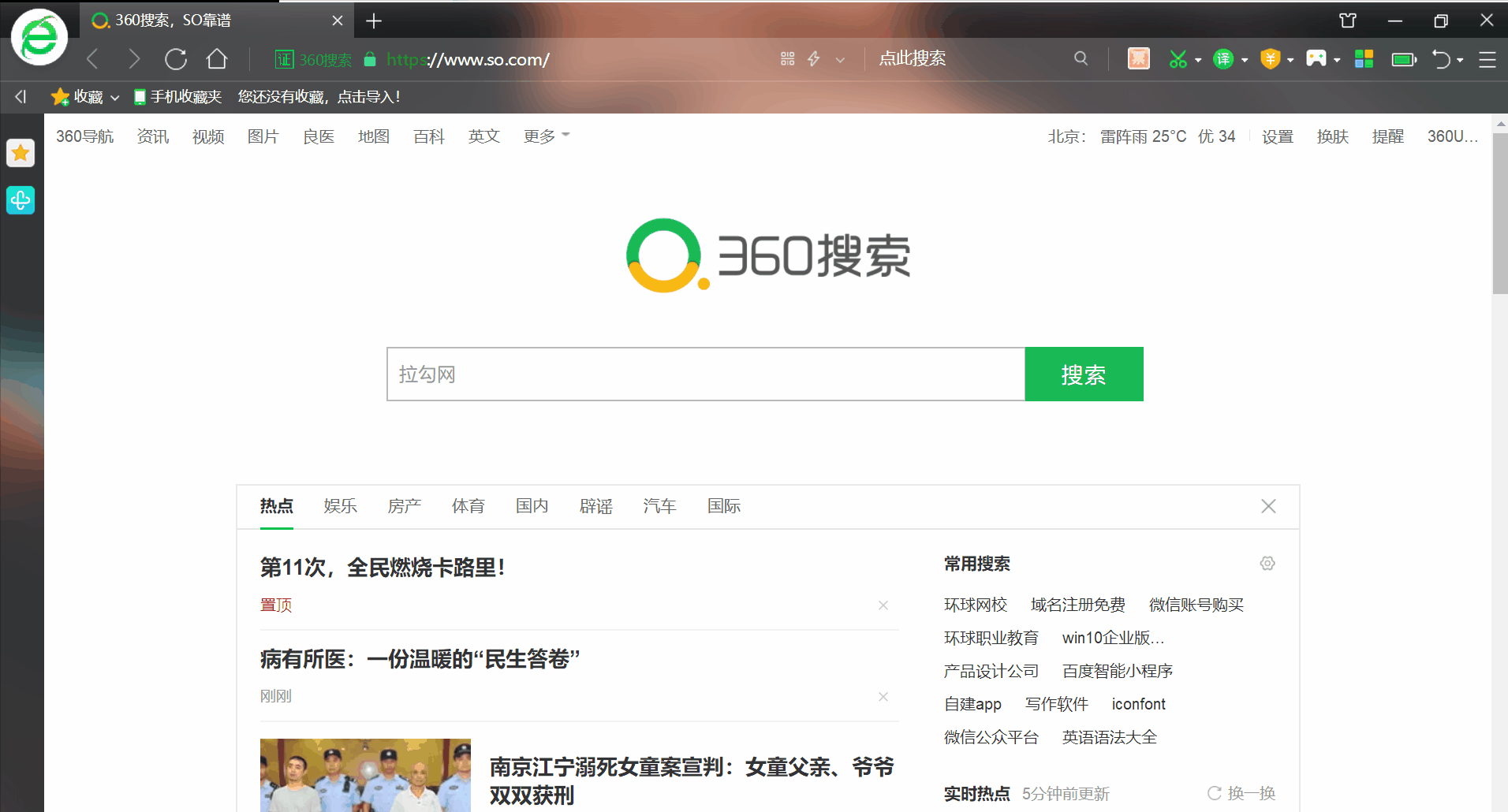
Task: Switch to the 娱乐 news tab
Action: click(x=340, y=506)
